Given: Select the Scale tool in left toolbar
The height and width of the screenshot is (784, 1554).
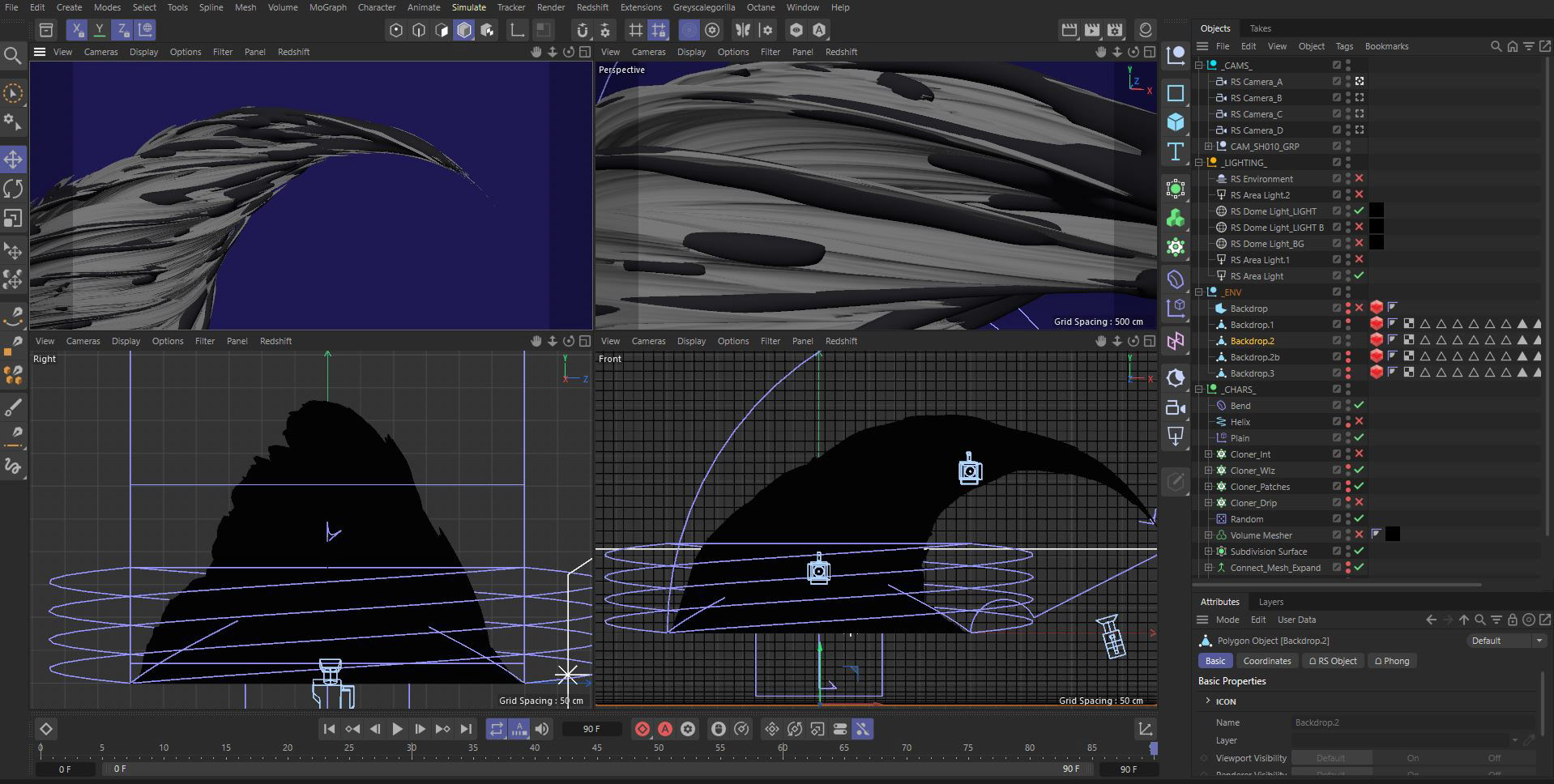Looking at the screenshot, I should click(13, 219).
